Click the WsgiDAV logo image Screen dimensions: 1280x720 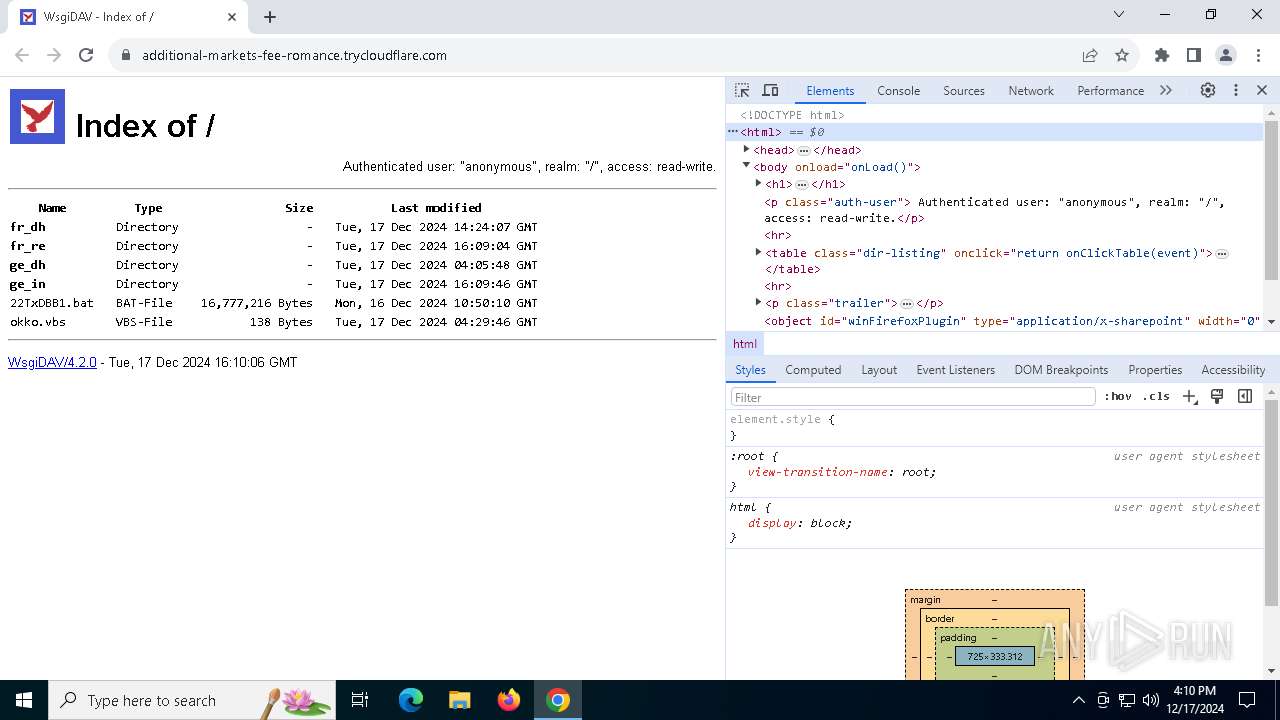(x=37, y=116)
